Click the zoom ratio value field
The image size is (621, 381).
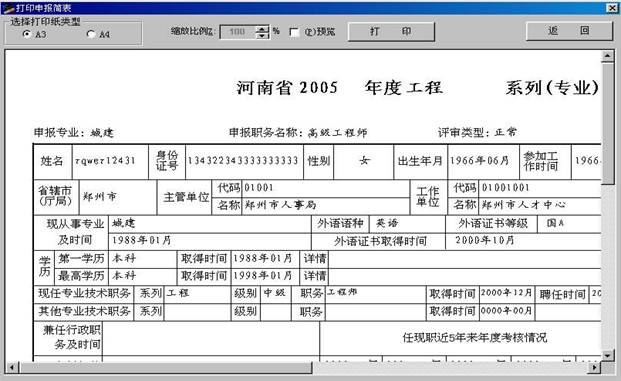click(x=238, y=32)
